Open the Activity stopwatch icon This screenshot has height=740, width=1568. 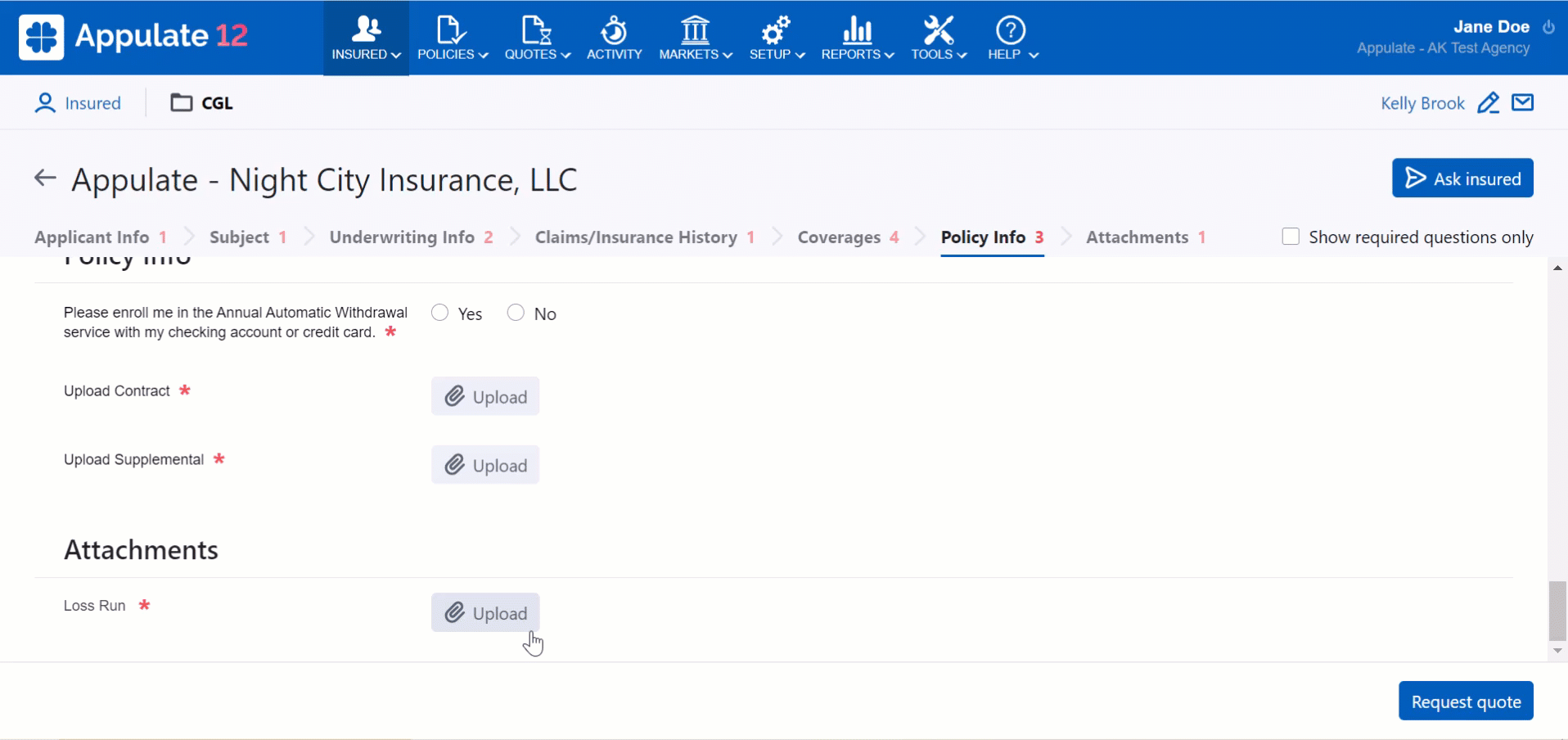coord(614,29)
